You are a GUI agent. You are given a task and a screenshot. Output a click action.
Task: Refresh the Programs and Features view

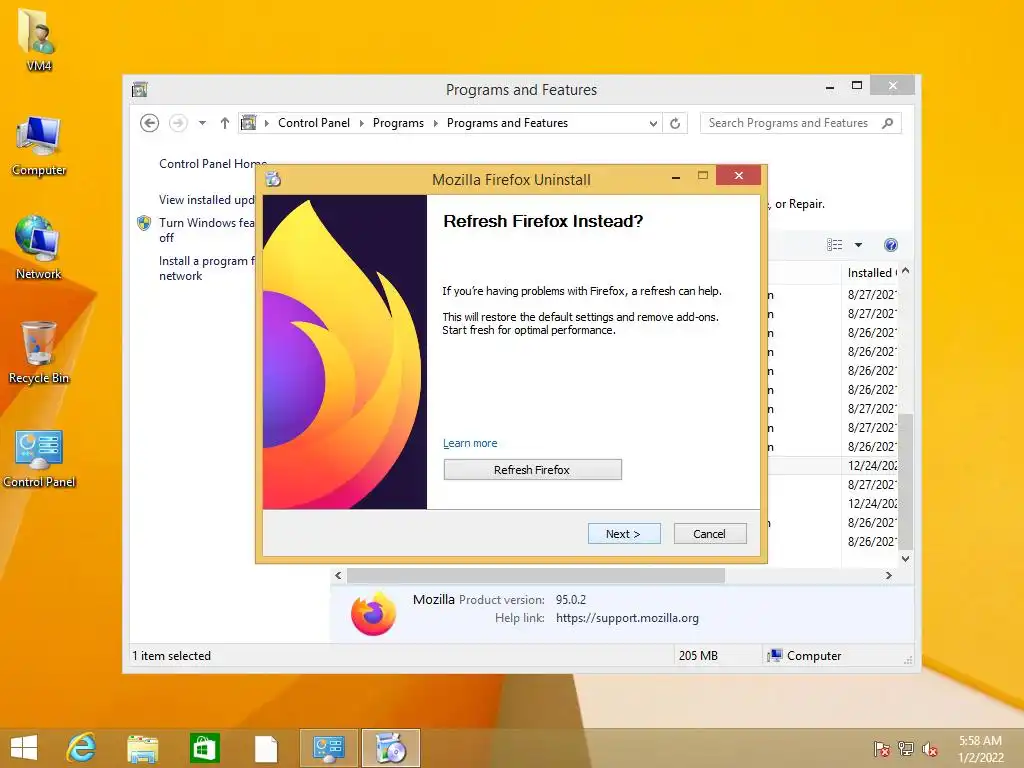[x=675, y=123]
